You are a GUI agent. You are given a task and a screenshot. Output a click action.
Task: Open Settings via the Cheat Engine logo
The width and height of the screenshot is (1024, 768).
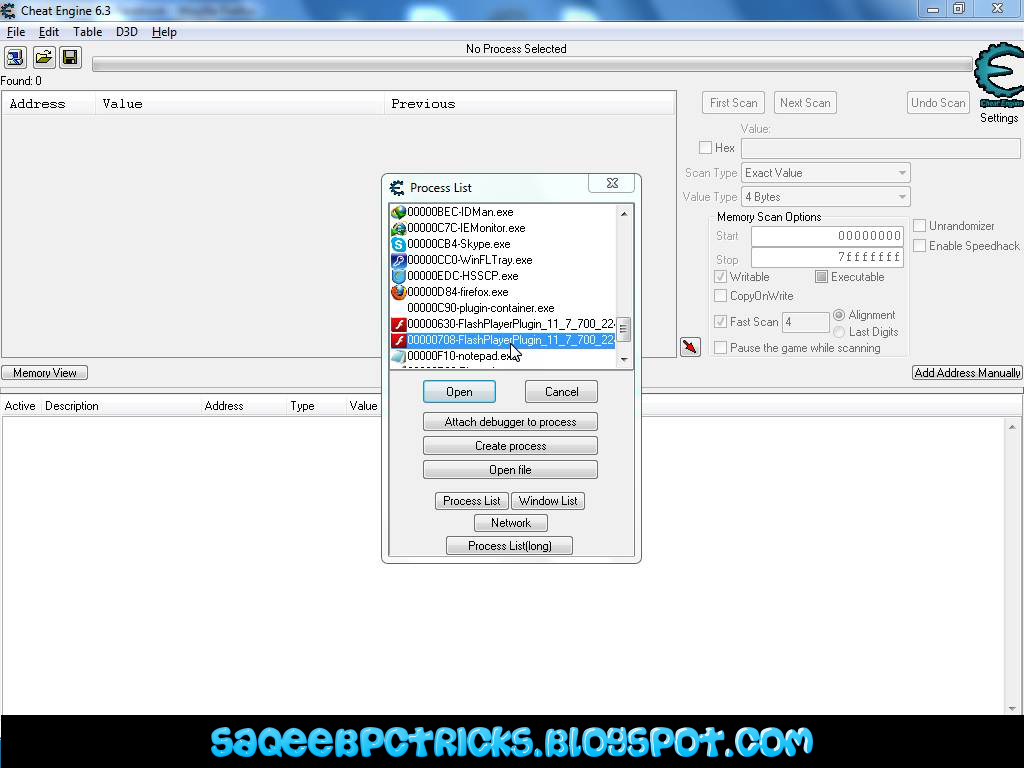click(x=999, y=76)
